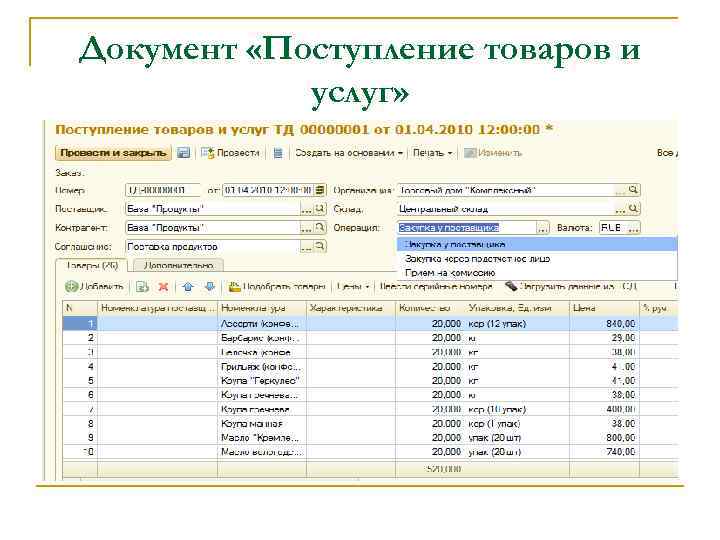Image resolution: width=720 pixels, height=540 pixels.
Task: Click the save diskette icon
Action: (183, 153)
